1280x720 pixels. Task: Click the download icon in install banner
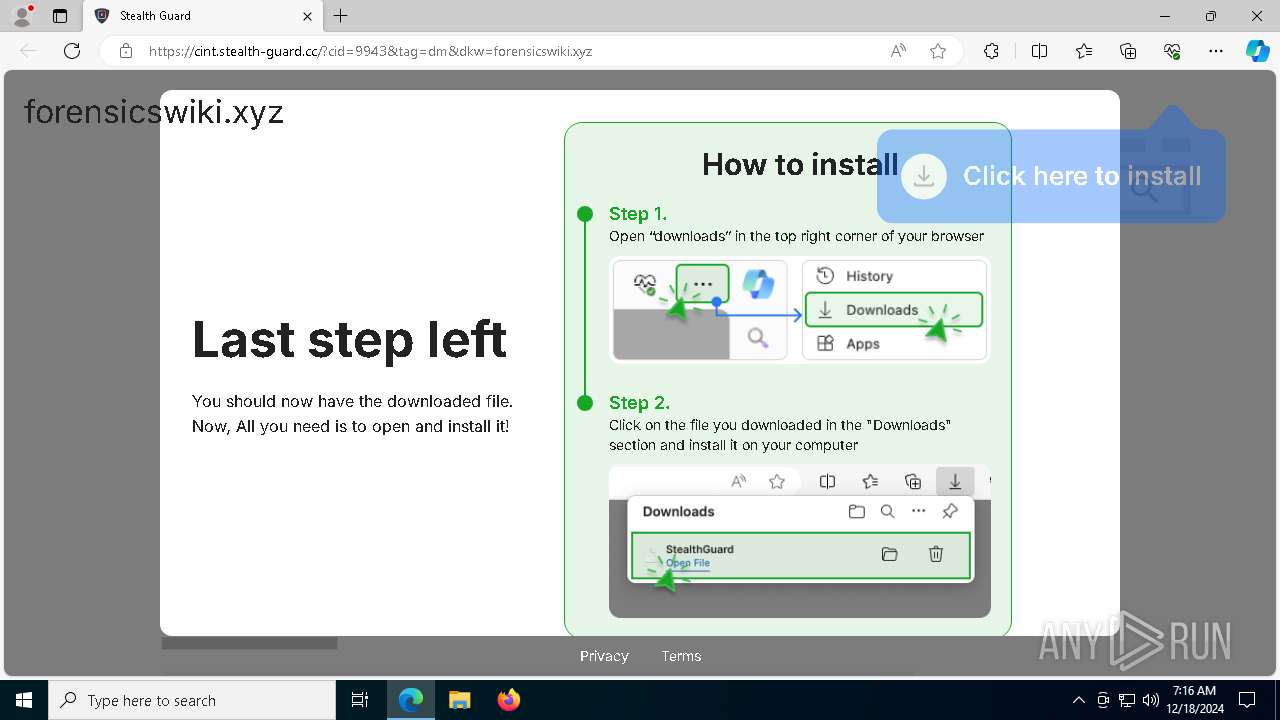click(x=924, y=176)
